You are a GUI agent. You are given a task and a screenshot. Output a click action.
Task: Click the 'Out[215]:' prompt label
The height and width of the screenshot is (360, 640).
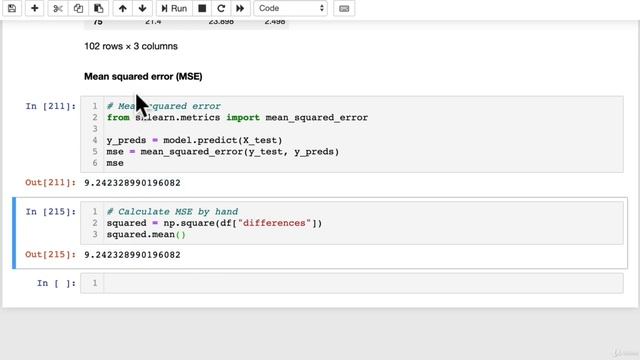tap(51, 255)
